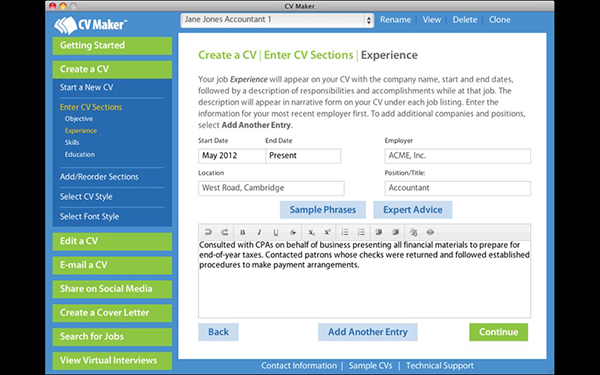Viewport: 600px width, 375px height.
Task: Open Sample CVs footer link
Action: coord(370,366)
